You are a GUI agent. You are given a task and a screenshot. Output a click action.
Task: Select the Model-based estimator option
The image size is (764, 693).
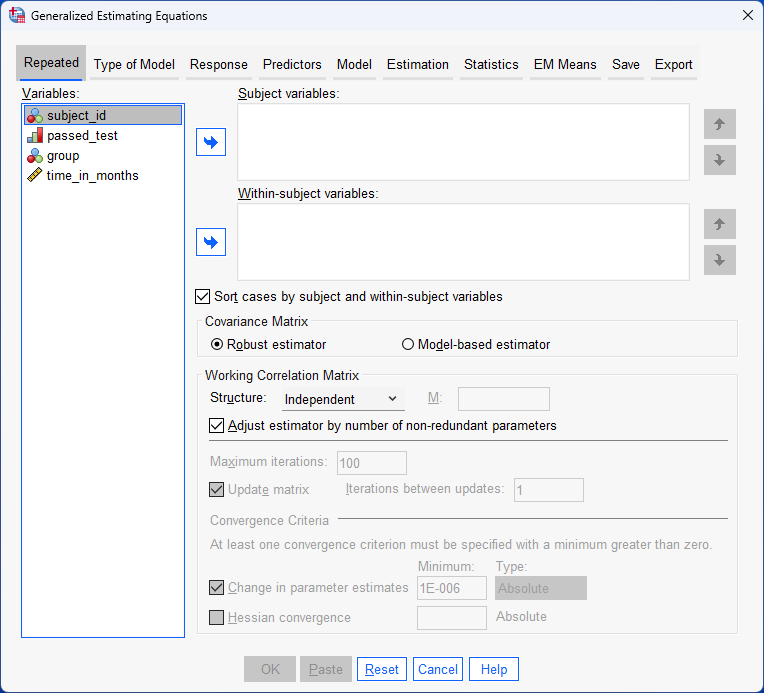click(408, 345)
